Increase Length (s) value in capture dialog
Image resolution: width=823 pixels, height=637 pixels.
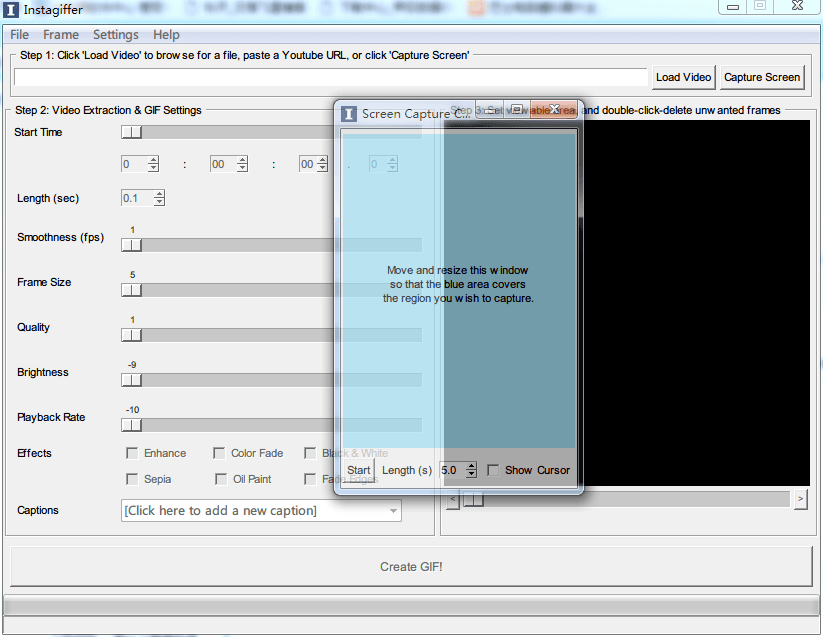click(471, 466)
